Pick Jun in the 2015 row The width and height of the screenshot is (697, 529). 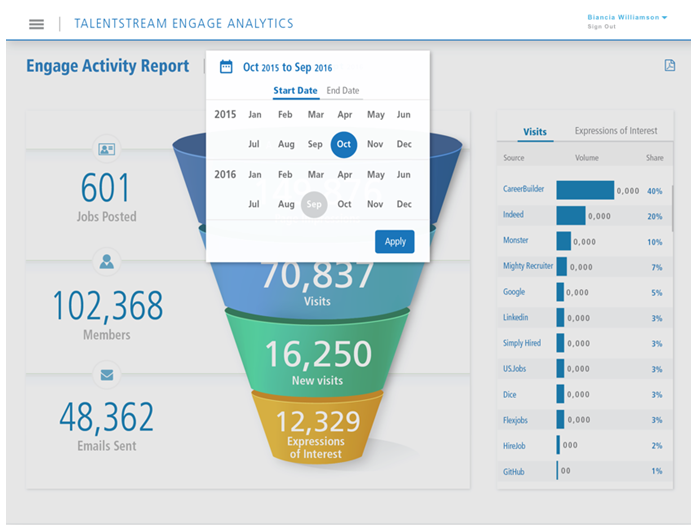point(404,115)
